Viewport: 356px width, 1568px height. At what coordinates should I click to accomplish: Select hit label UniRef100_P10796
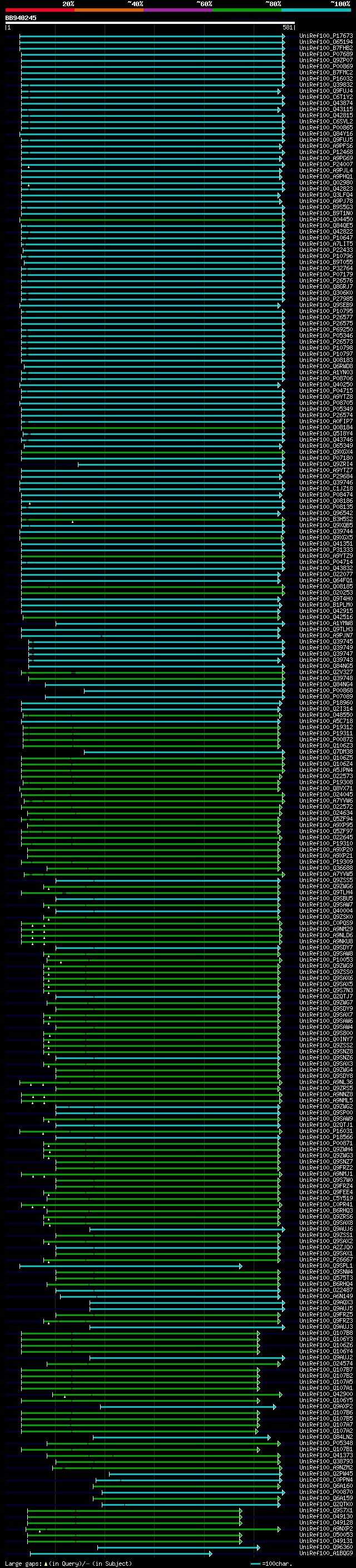[326, 256]
